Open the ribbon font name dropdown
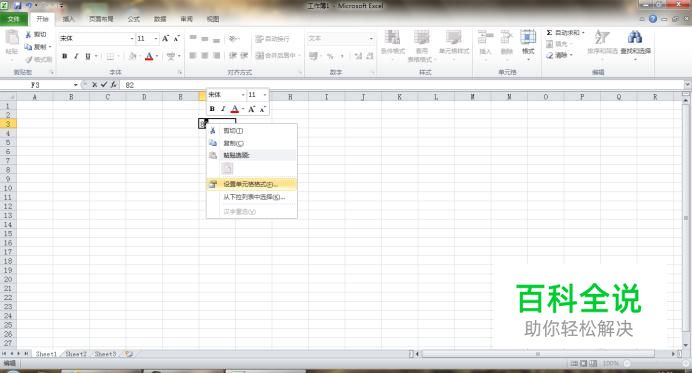The width and height of the screenshot is (692, 373). (x=132, y=39)
